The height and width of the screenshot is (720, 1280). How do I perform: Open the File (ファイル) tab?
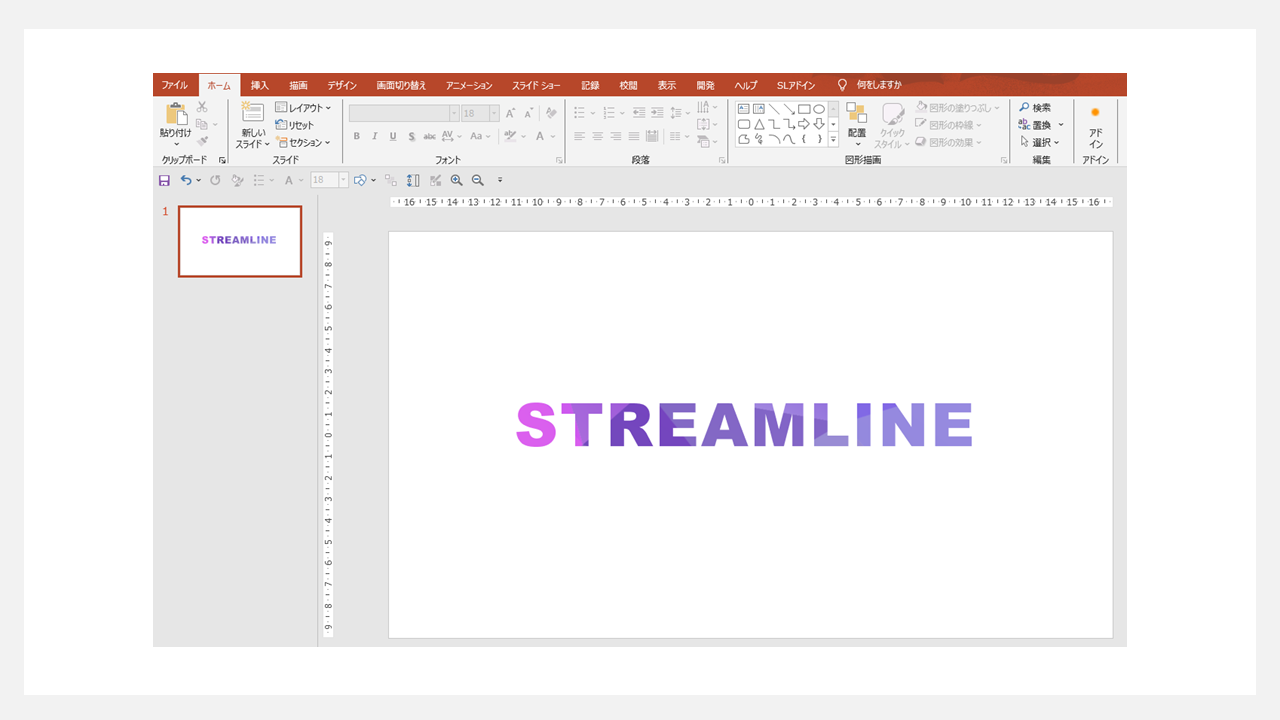pos(175,85)
